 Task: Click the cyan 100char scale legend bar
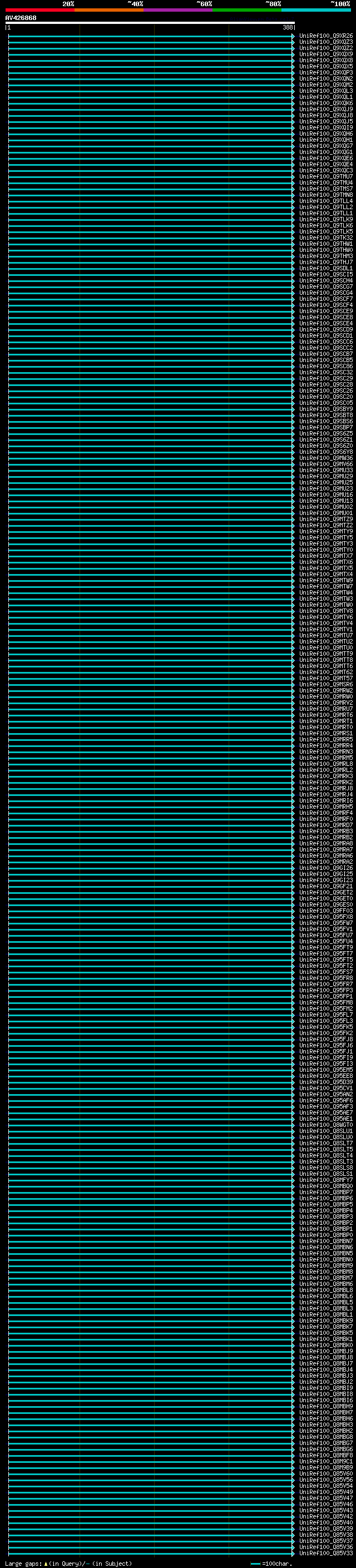255,1564
